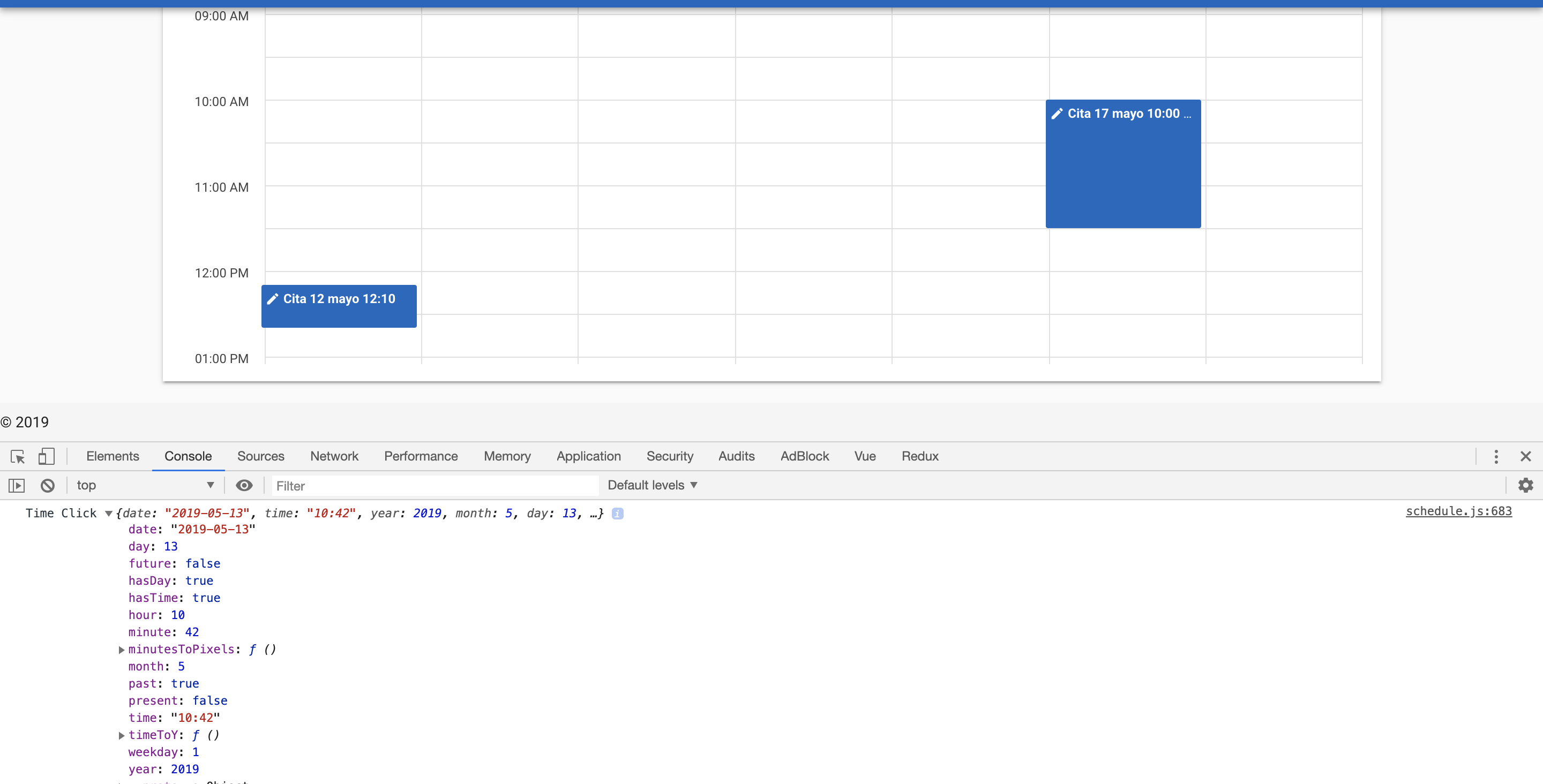Toggle the device toolbar icon
This screenshot has height=784, width=1543.
click(x=46, y=456)
